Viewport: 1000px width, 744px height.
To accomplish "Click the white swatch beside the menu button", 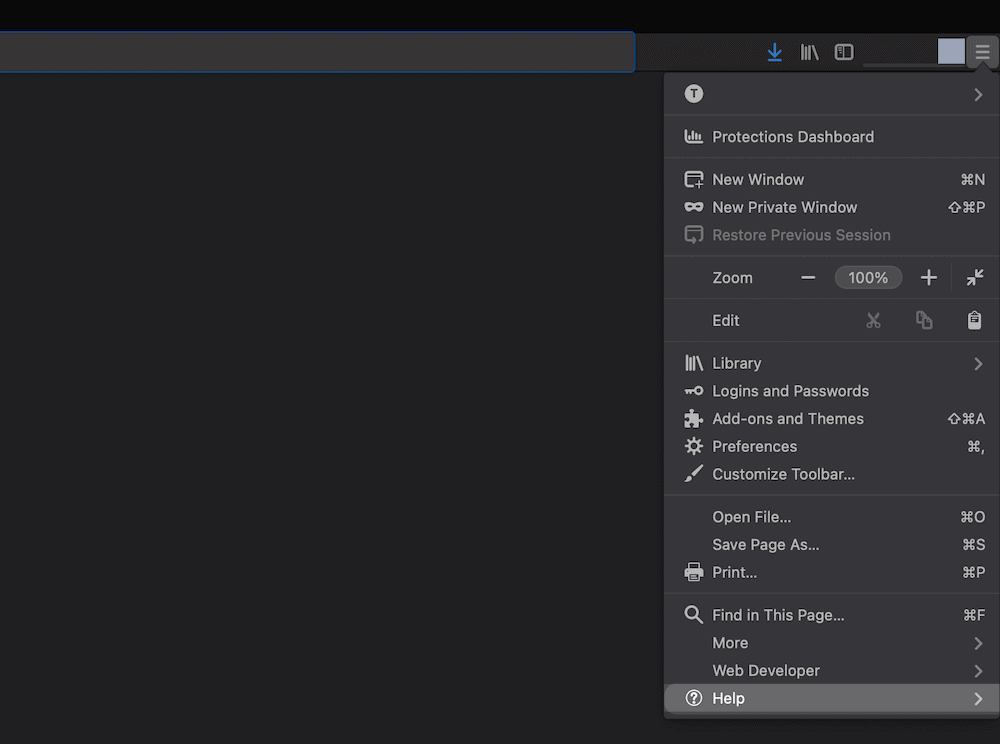I will pos(950,51).
